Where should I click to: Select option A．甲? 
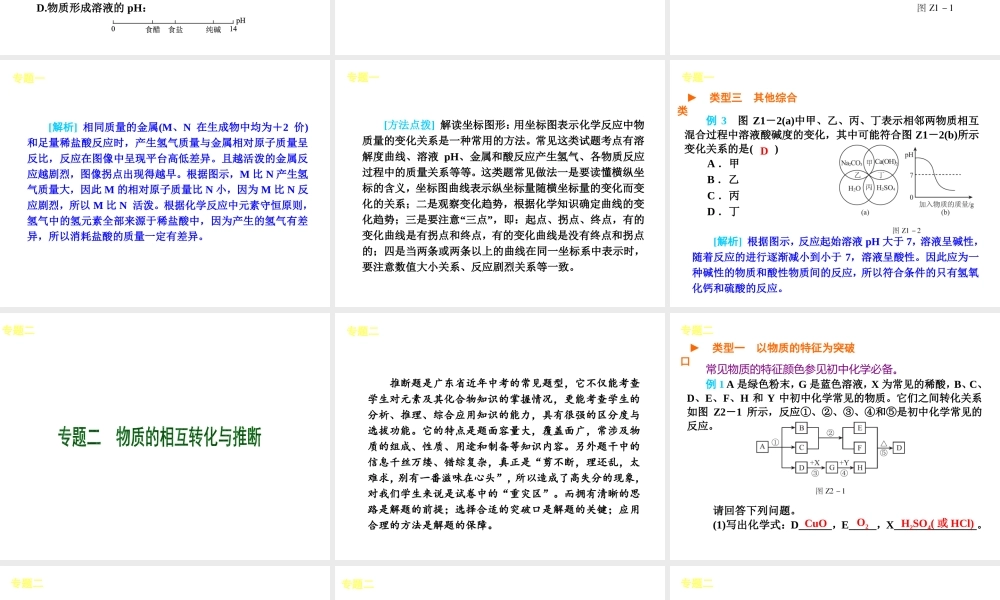[723, 164]
